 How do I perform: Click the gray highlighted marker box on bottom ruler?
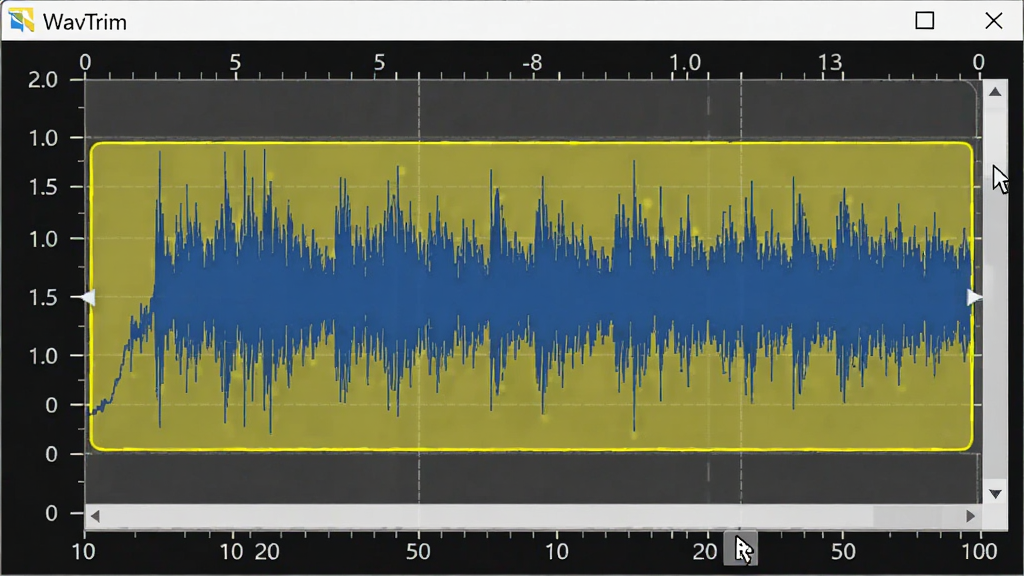pyautogui.click(x=741, y=548)
